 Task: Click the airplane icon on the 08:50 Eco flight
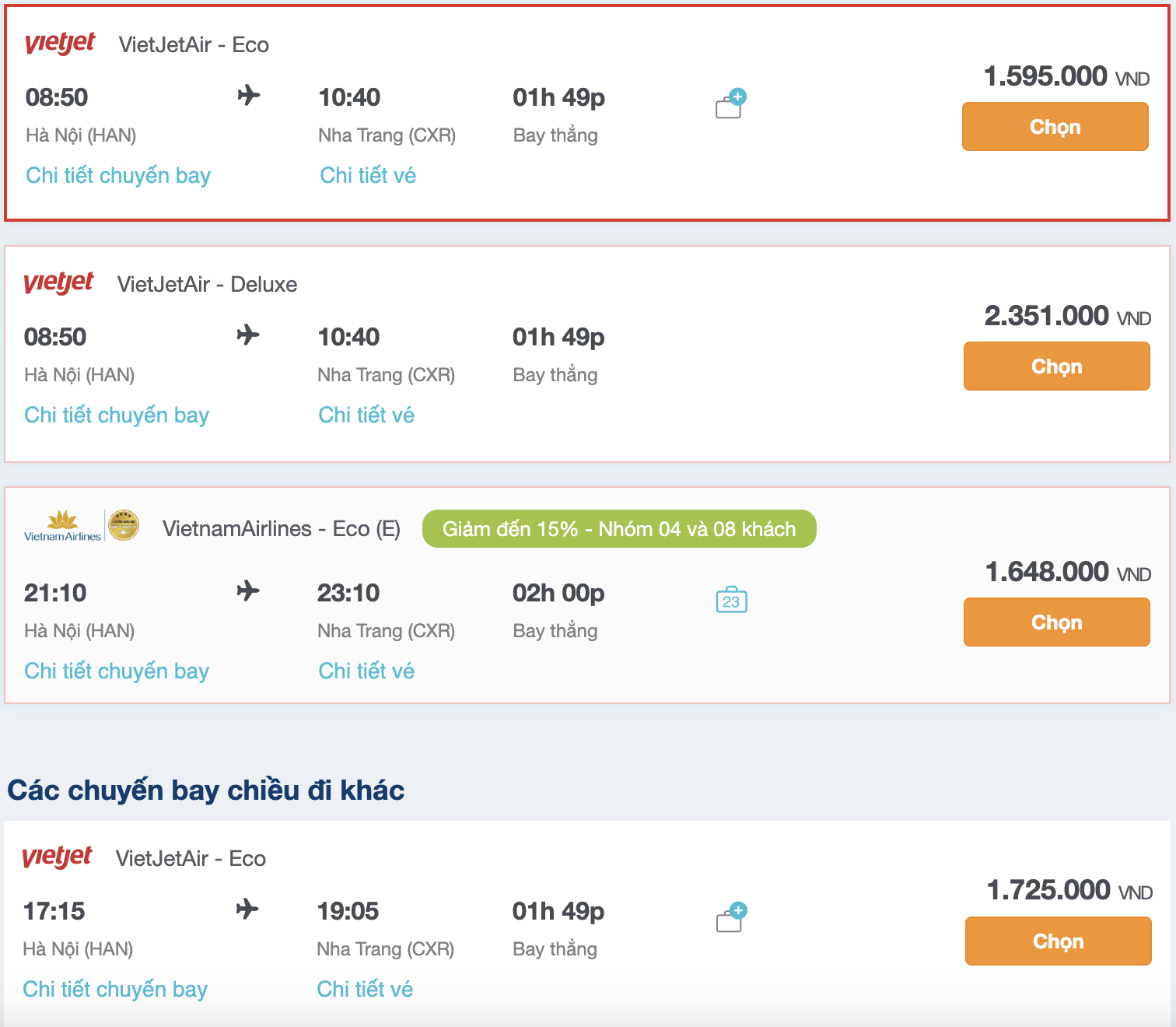click(248, 96)
